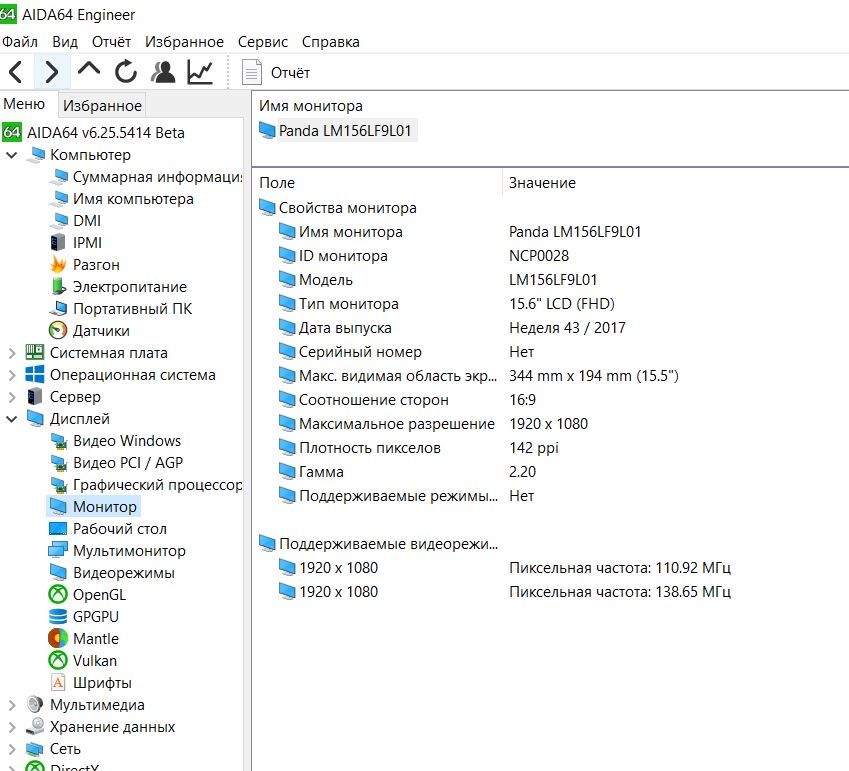This screenshot has width=849, height=771.
Task: Select the Хранение данных disk icon
Action: point(35,727)
